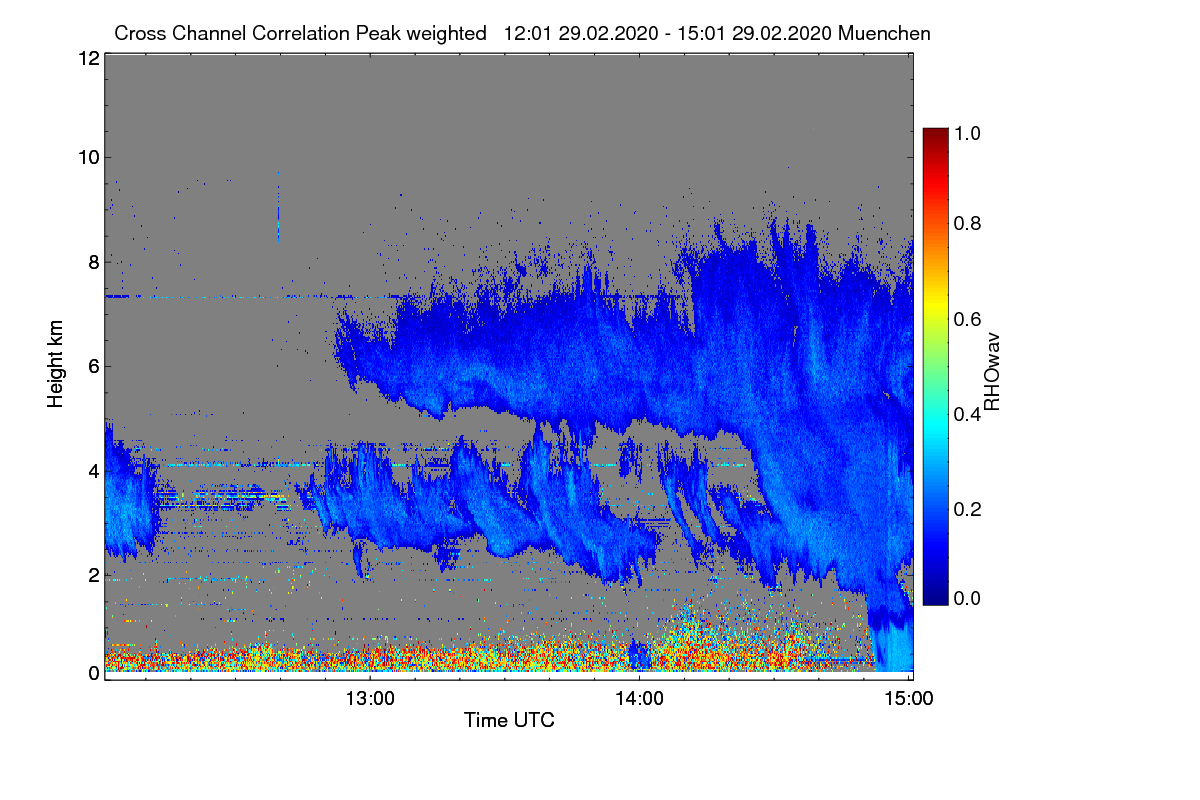Click the colorbar value label 1.0

967,132
